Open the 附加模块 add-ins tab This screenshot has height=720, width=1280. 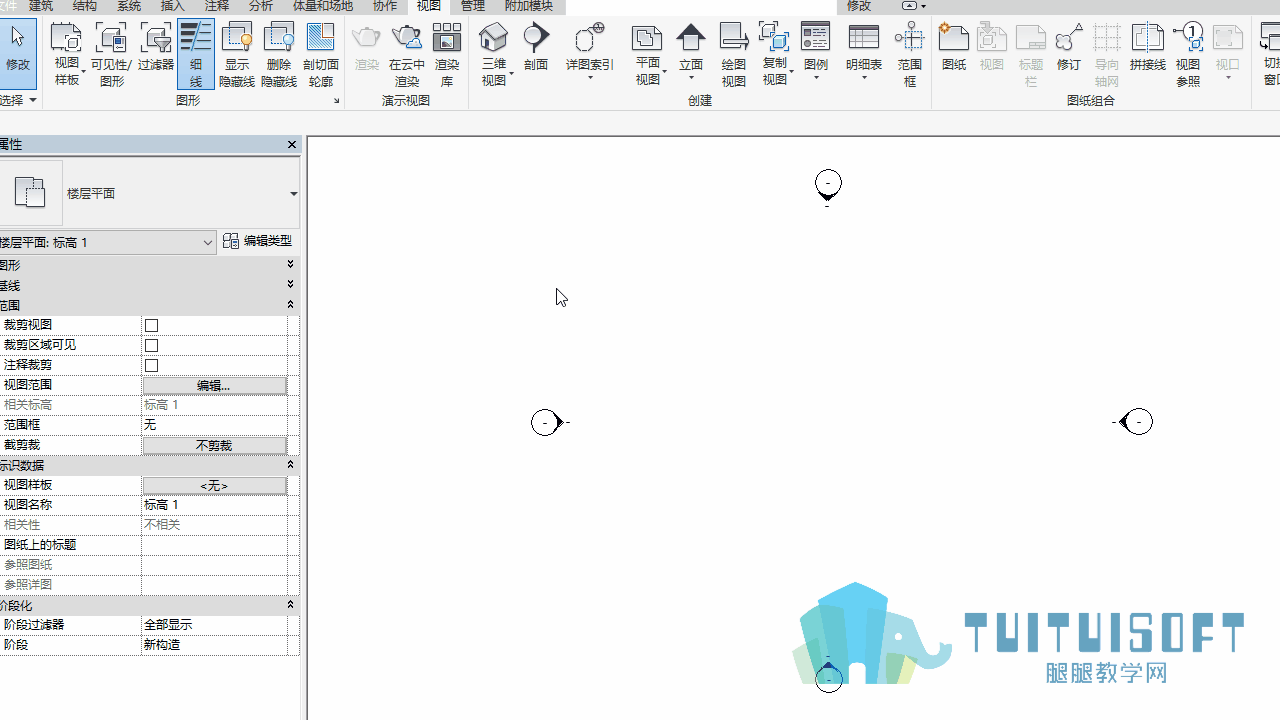(529, 6)
